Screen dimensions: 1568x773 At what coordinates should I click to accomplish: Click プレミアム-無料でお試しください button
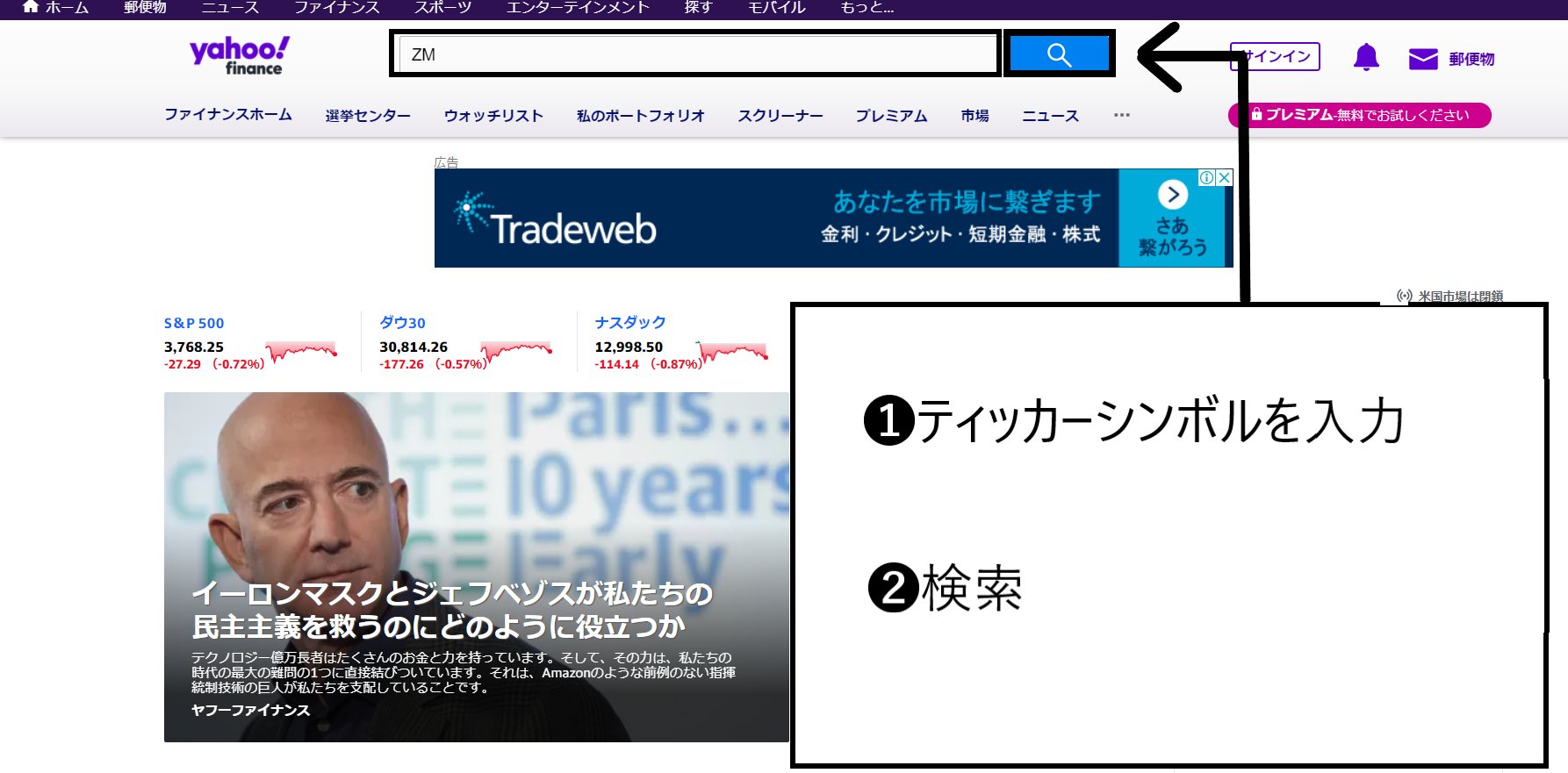click(x=1359, y=115)
